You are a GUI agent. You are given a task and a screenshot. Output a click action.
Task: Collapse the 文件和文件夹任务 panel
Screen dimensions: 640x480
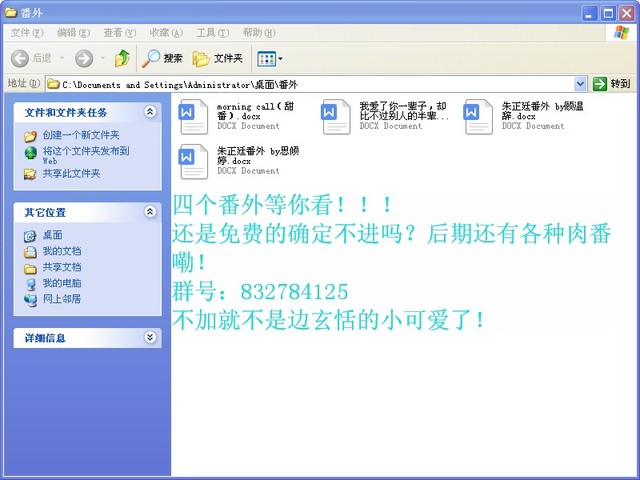(x=150, y=111)
